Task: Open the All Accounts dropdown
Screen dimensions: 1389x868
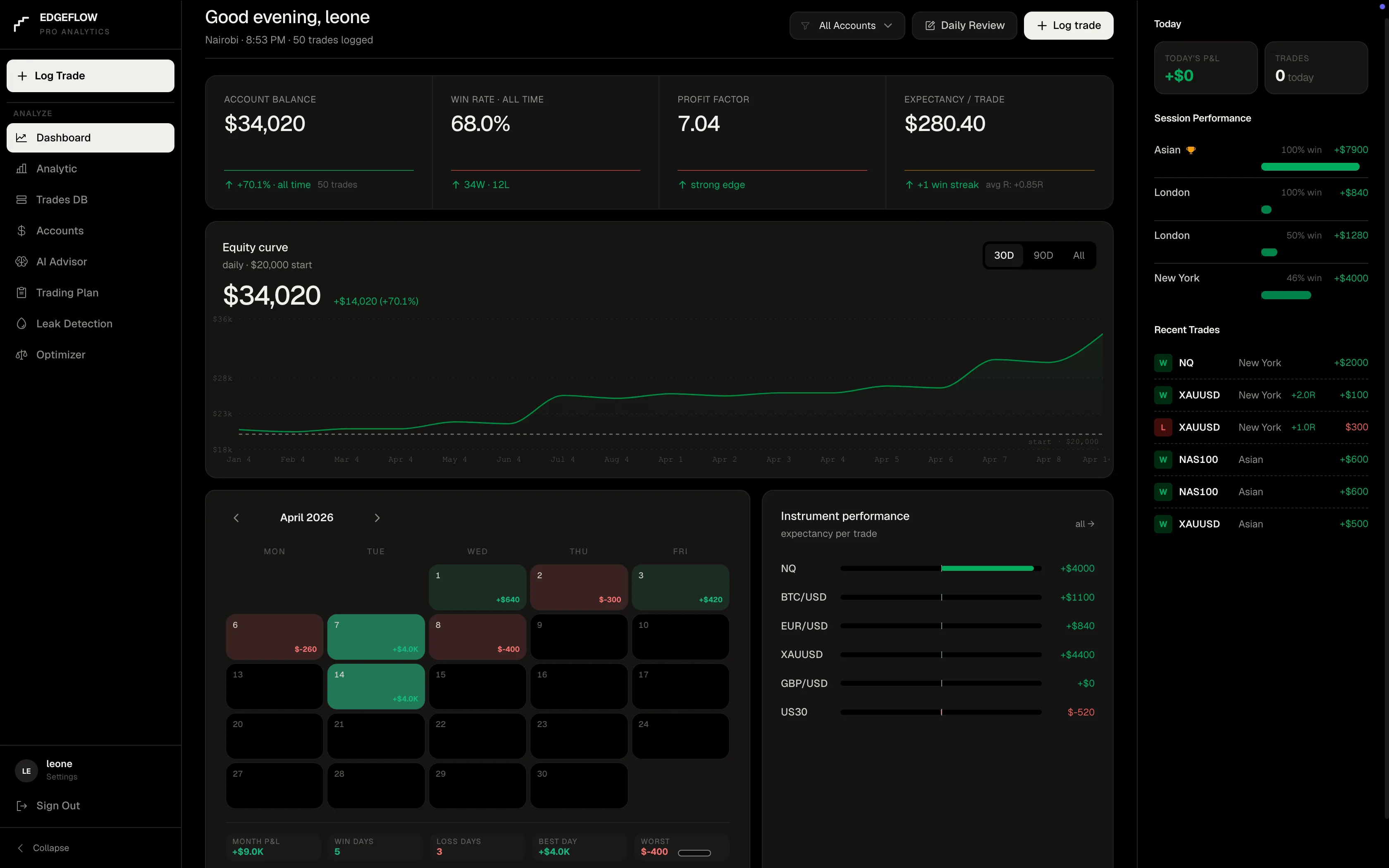Action: (x=847, y=26)
